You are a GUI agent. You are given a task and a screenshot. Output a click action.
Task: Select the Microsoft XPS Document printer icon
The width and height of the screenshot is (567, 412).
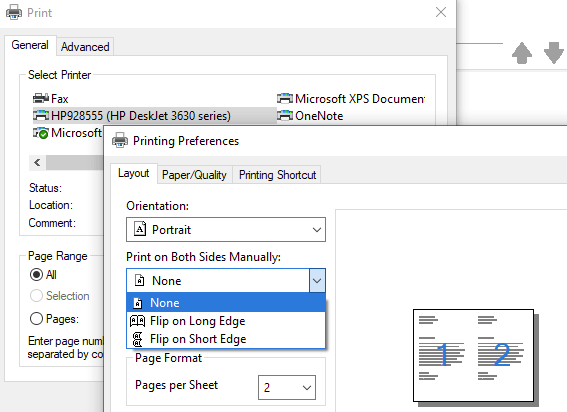coord(285,98)
